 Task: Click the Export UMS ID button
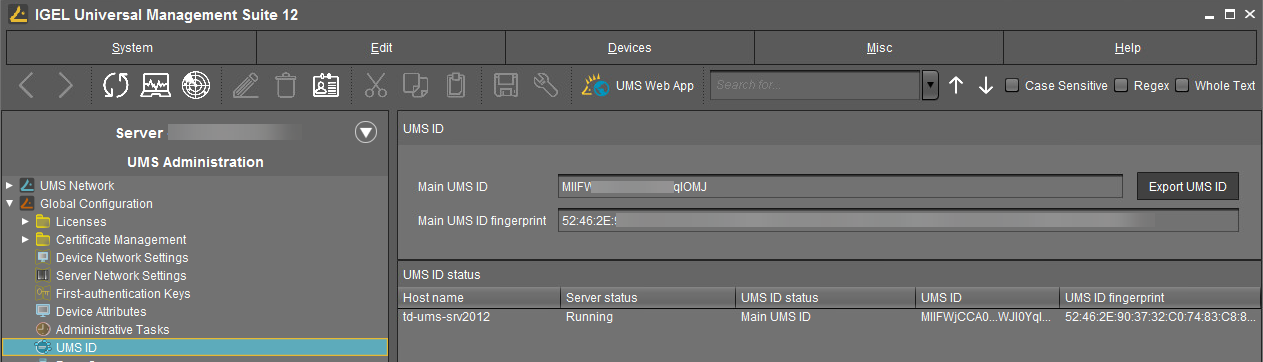tap(1188, 187)
